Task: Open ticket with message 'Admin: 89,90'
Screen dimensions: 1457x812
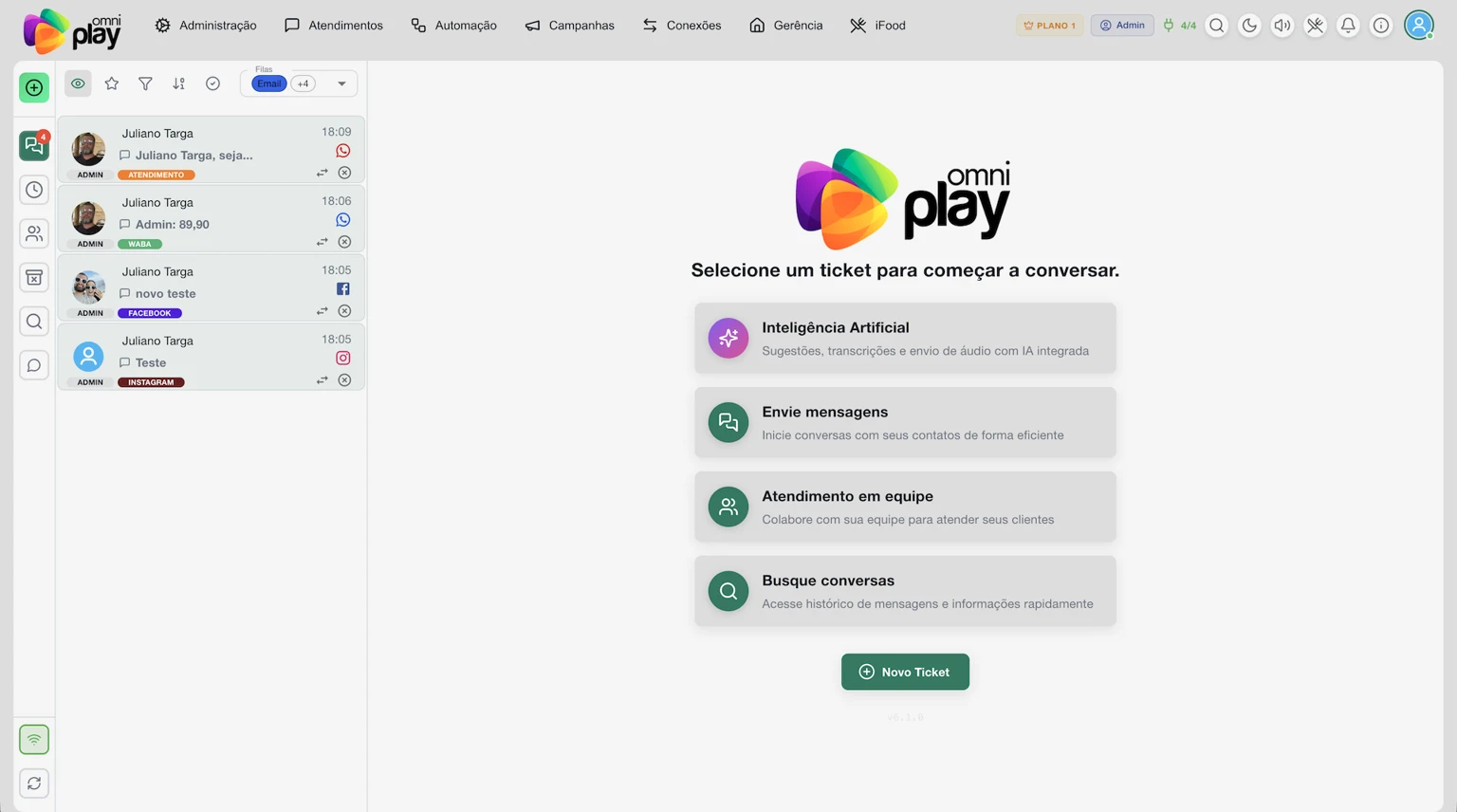Action: pos(211,218)
